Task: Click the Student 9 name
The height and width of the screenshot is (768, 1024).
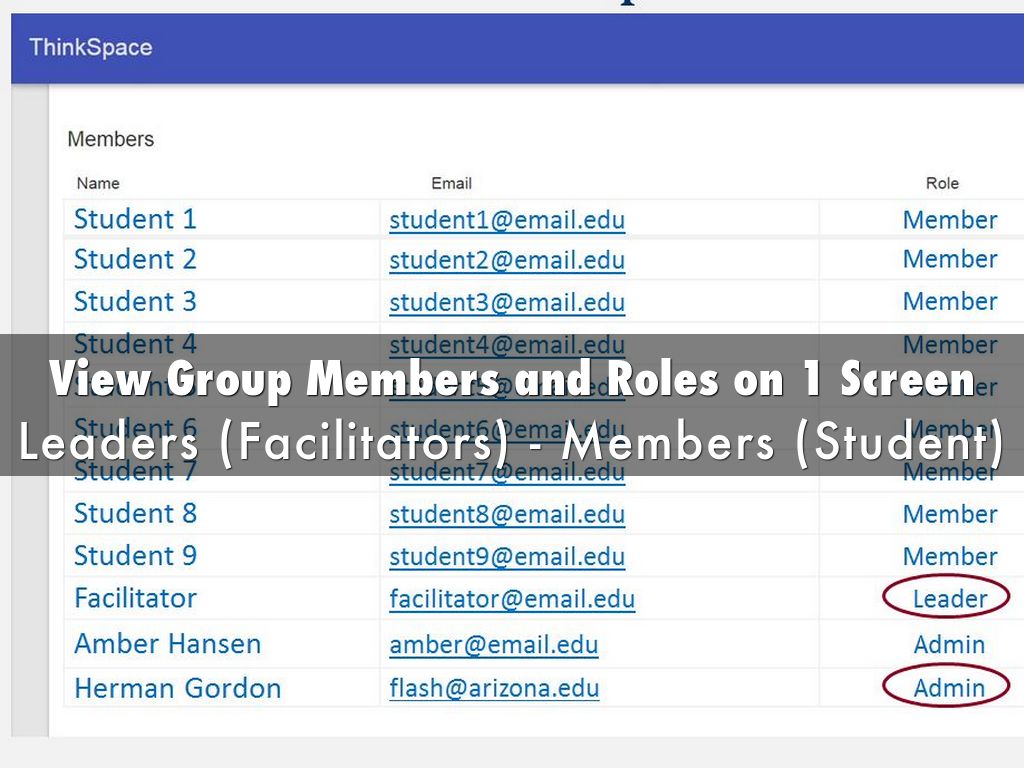Action: 135,555
